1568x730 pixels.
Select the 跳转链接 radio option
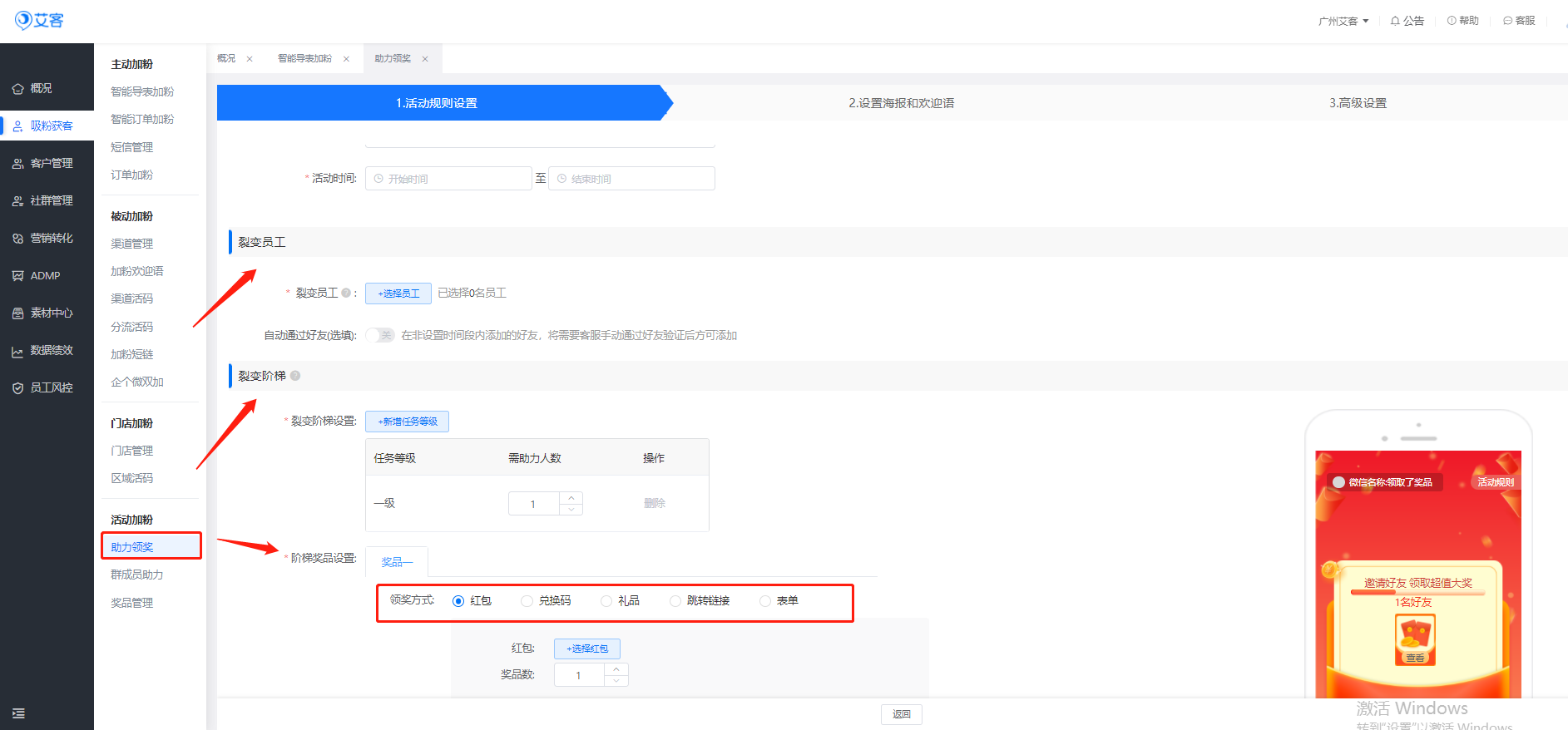tap(675, 601)
